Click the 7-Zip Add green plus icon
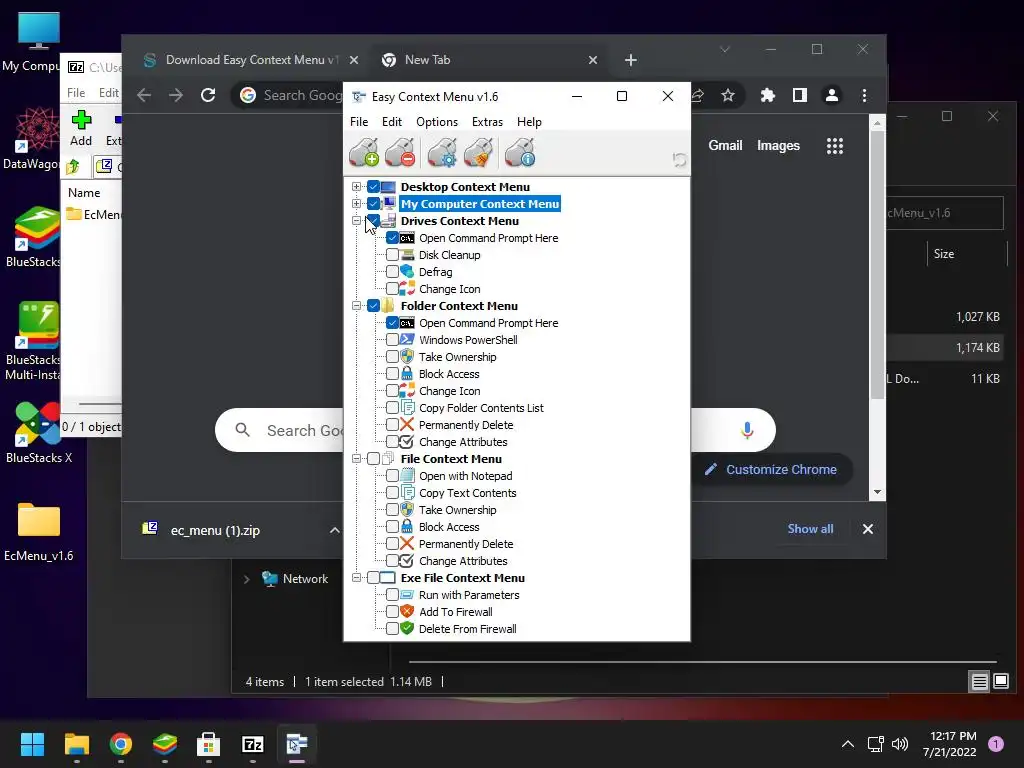This screenshot has width=1024, height=768. click(x=81, y=120)
